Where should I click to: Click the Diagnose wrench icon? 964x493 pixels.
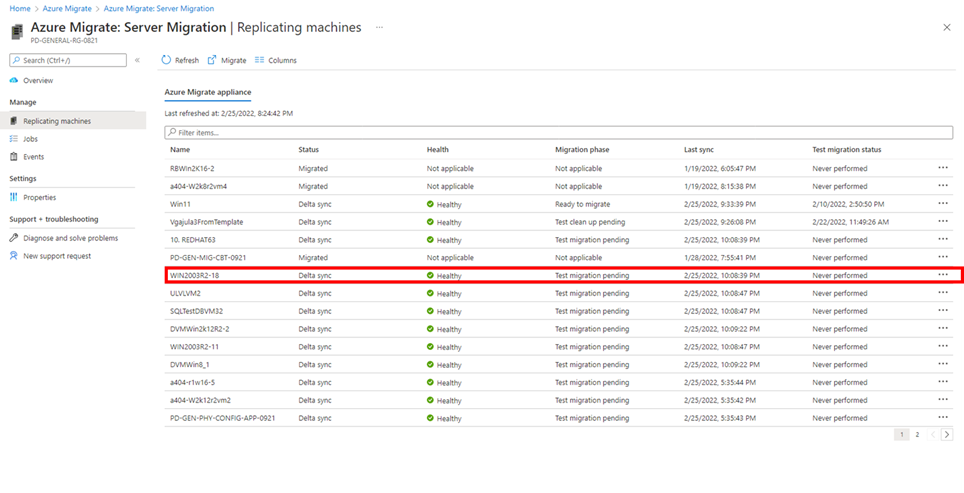point(14,238)
